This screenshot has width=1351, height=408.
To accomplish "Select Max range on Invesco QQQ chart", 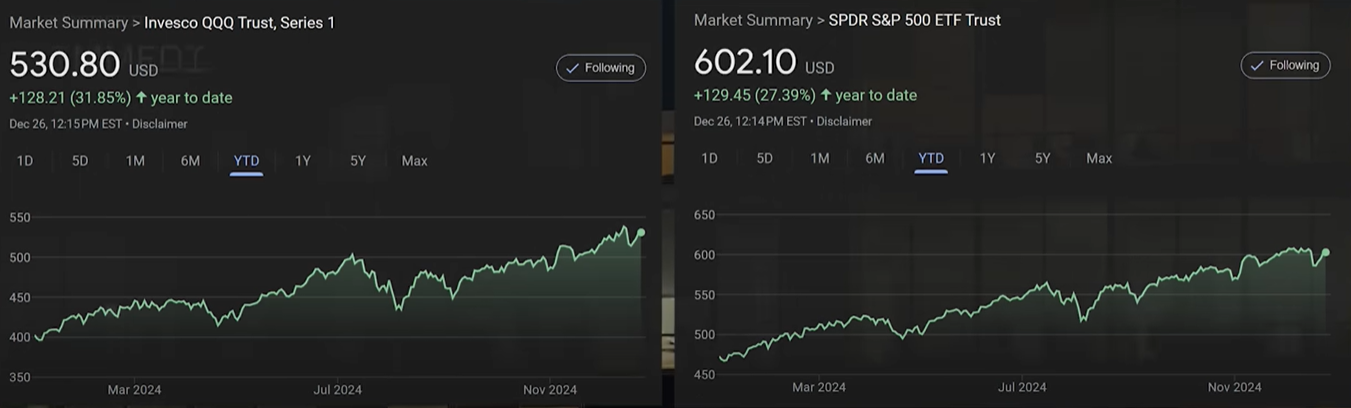I will point(414,161).
